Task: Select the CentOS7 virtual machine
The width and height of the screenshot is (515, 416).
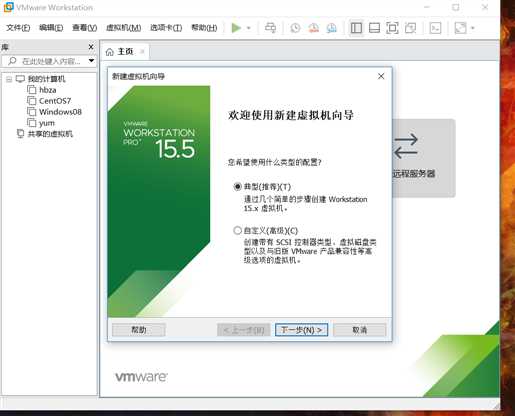Action: coord(55,101)
